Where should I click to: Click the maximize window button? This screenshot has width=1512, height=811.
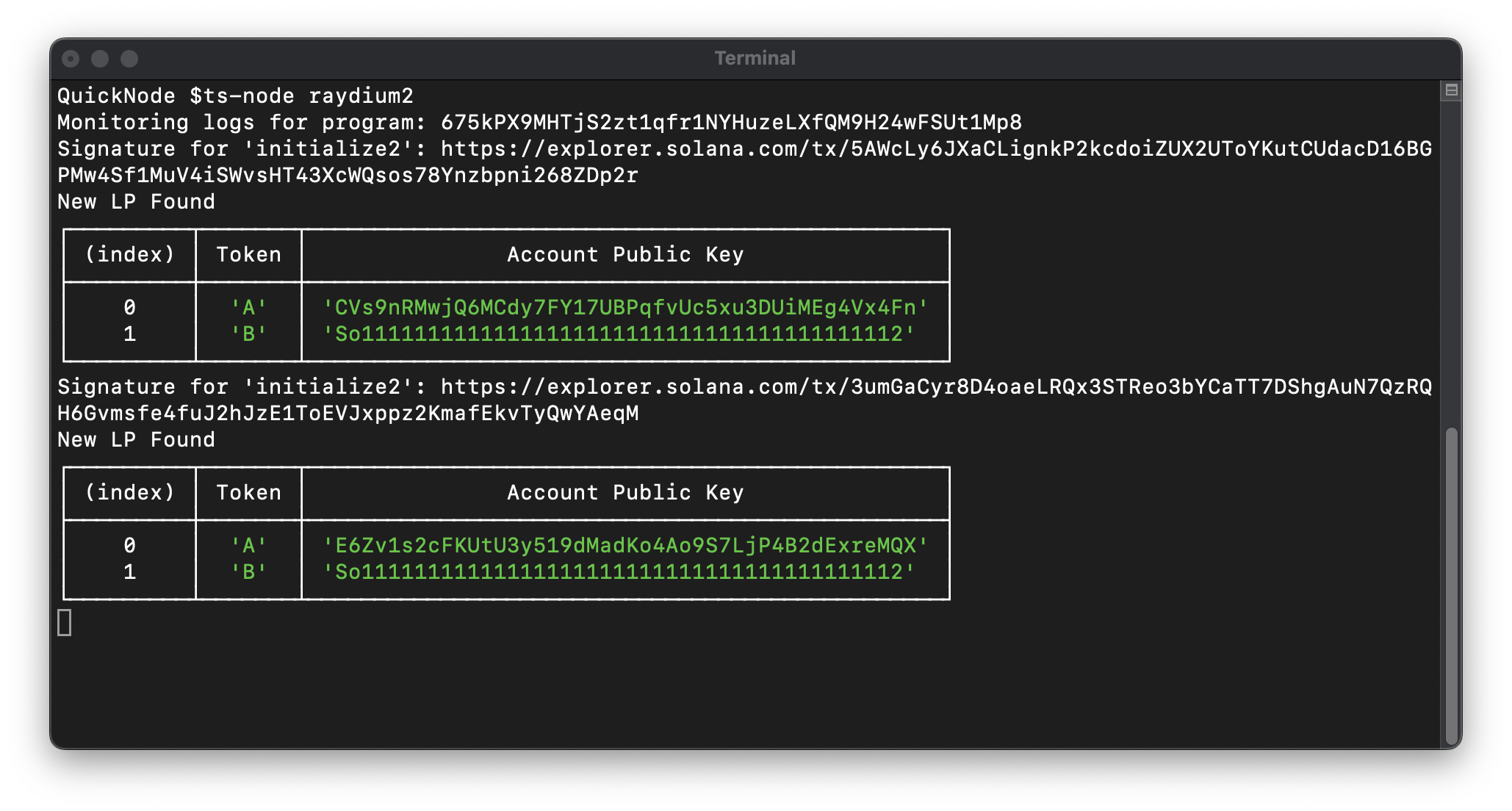tap(129, 59)
